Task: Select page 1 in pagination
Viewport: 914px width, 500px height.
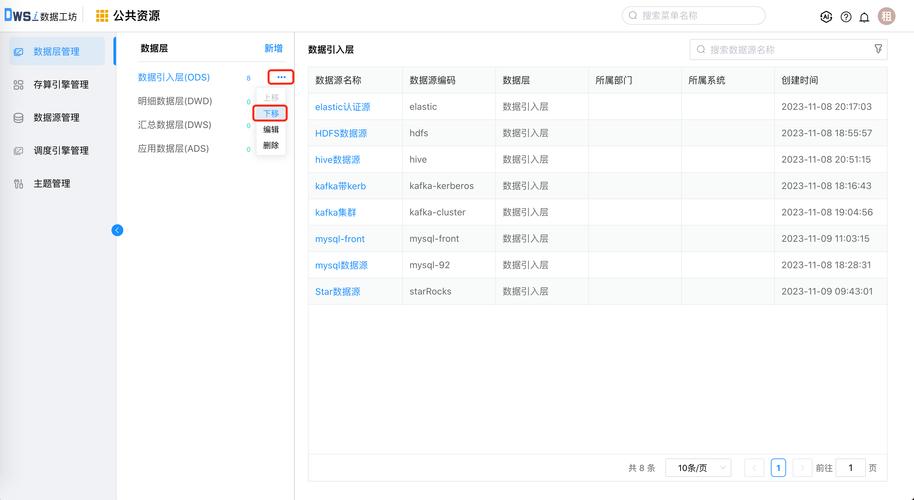Action: [x=778, y=468]
